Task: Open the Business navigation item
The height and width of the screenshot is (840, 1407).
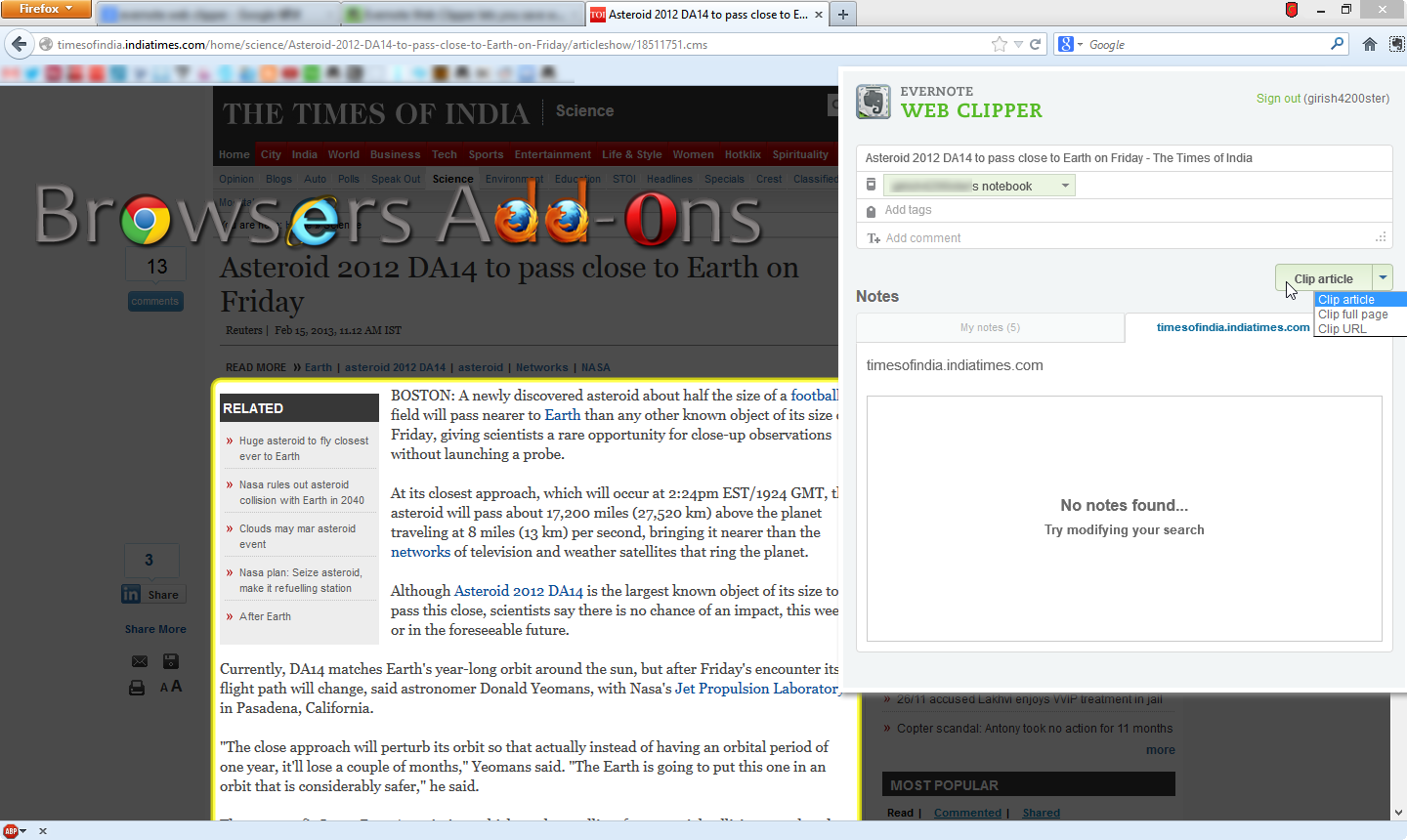Action: point(395,154)
